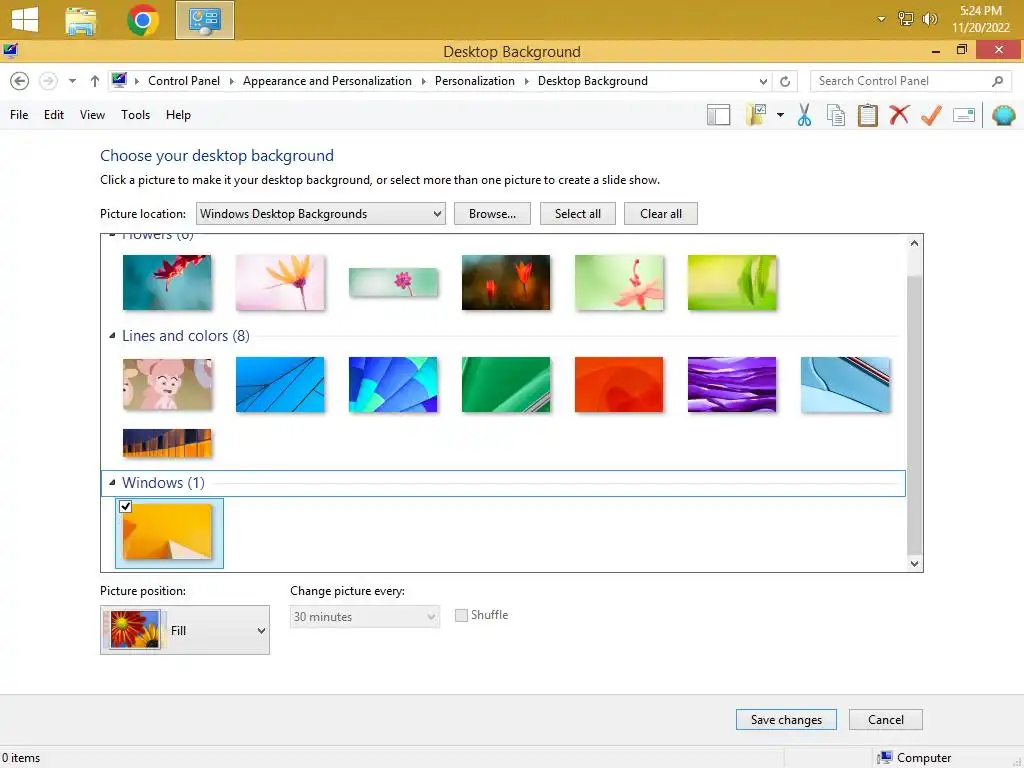Click the Forward navigation arrow
Viewport: 1024px width, 768px height.
point(48,81)
